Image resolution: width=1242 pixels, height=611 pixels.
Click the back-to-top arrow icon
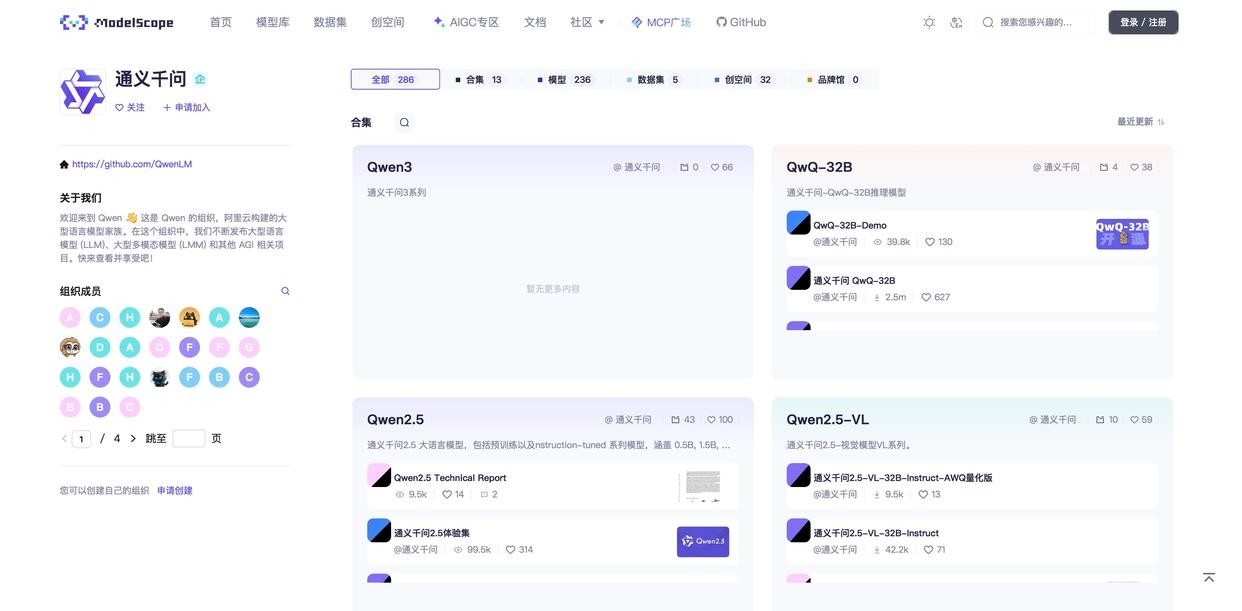coord(1209,578)
